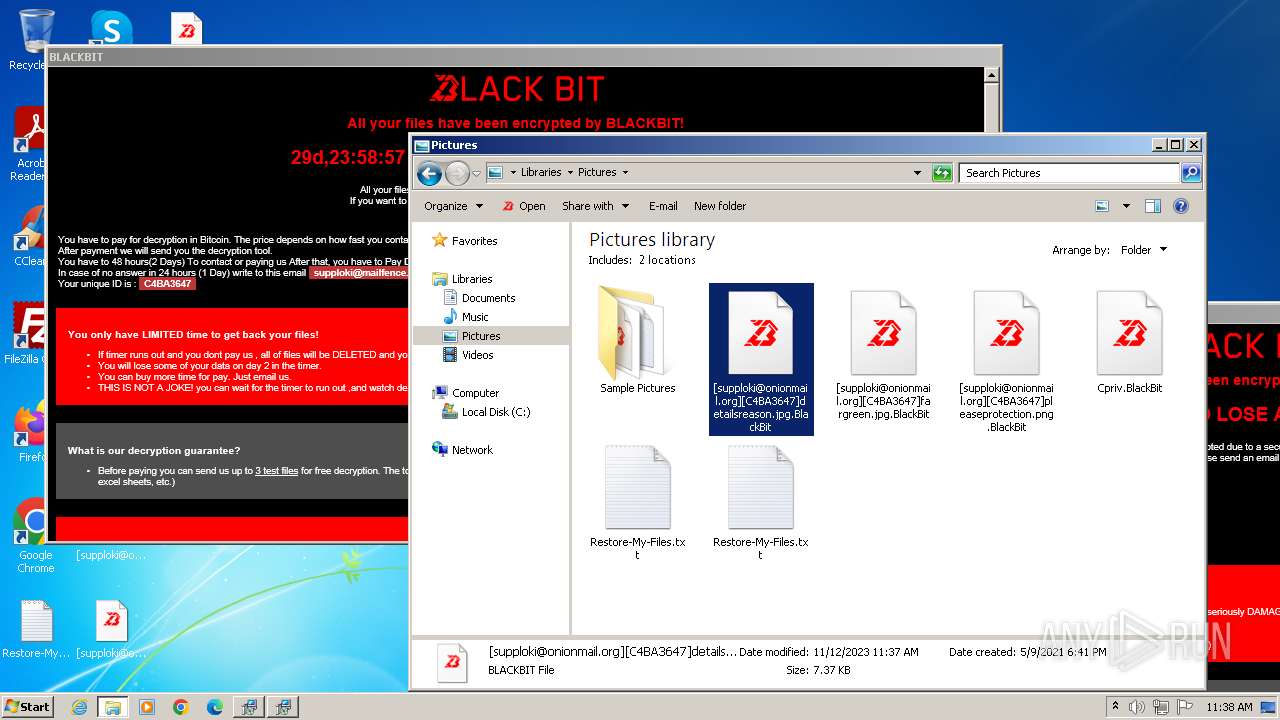The height and width of the screenshot is (720, 1280).
Task: Open Windows Media Player from taskbar
Action: 147,707
